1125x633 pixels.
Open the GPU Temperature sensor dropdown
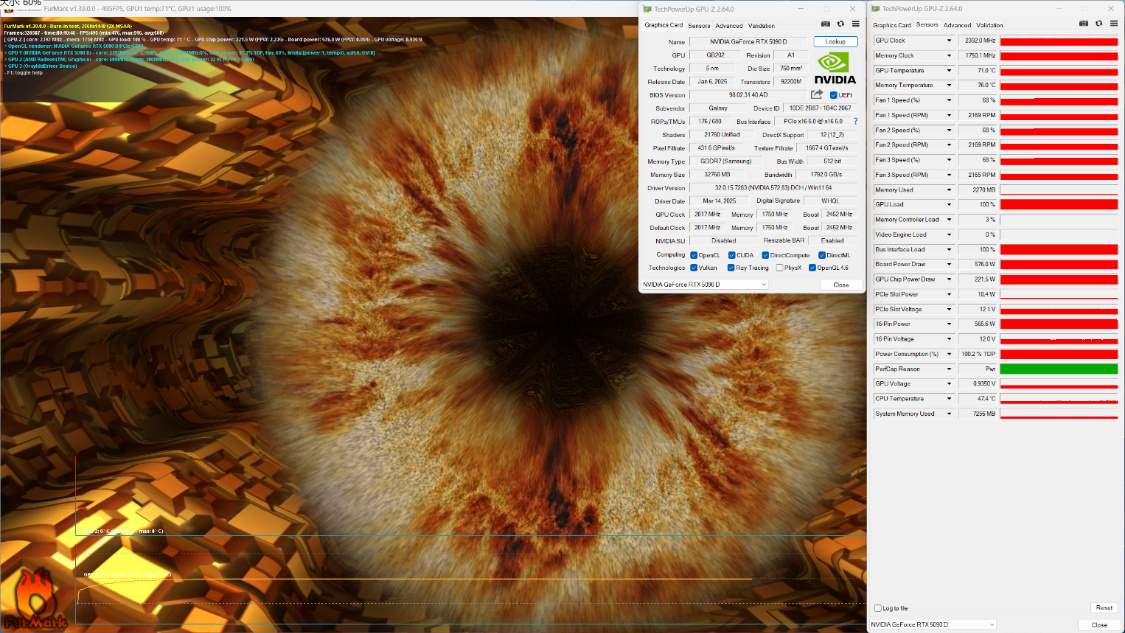point(949,70)
